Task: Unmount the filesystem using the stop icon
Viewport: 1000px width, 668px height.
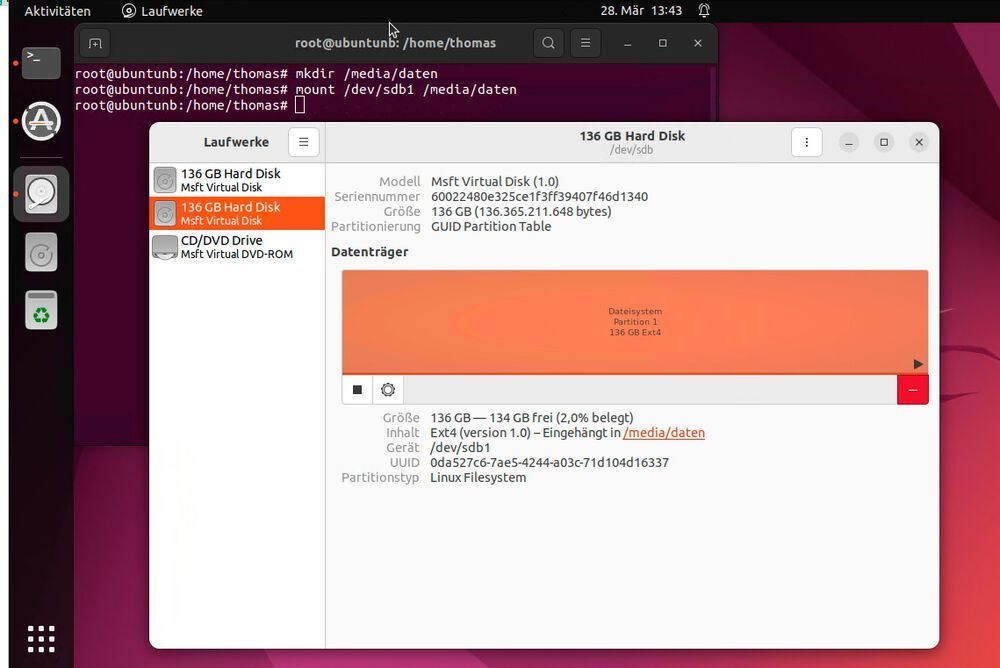Action: pyautogui.click(x=356, y=389)
